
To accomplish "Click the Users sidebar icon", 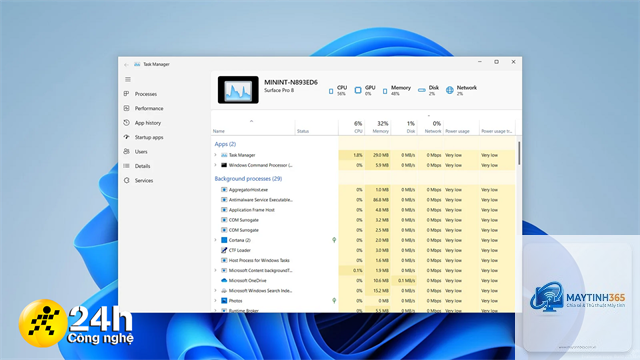I will click(x=127, y=151).
